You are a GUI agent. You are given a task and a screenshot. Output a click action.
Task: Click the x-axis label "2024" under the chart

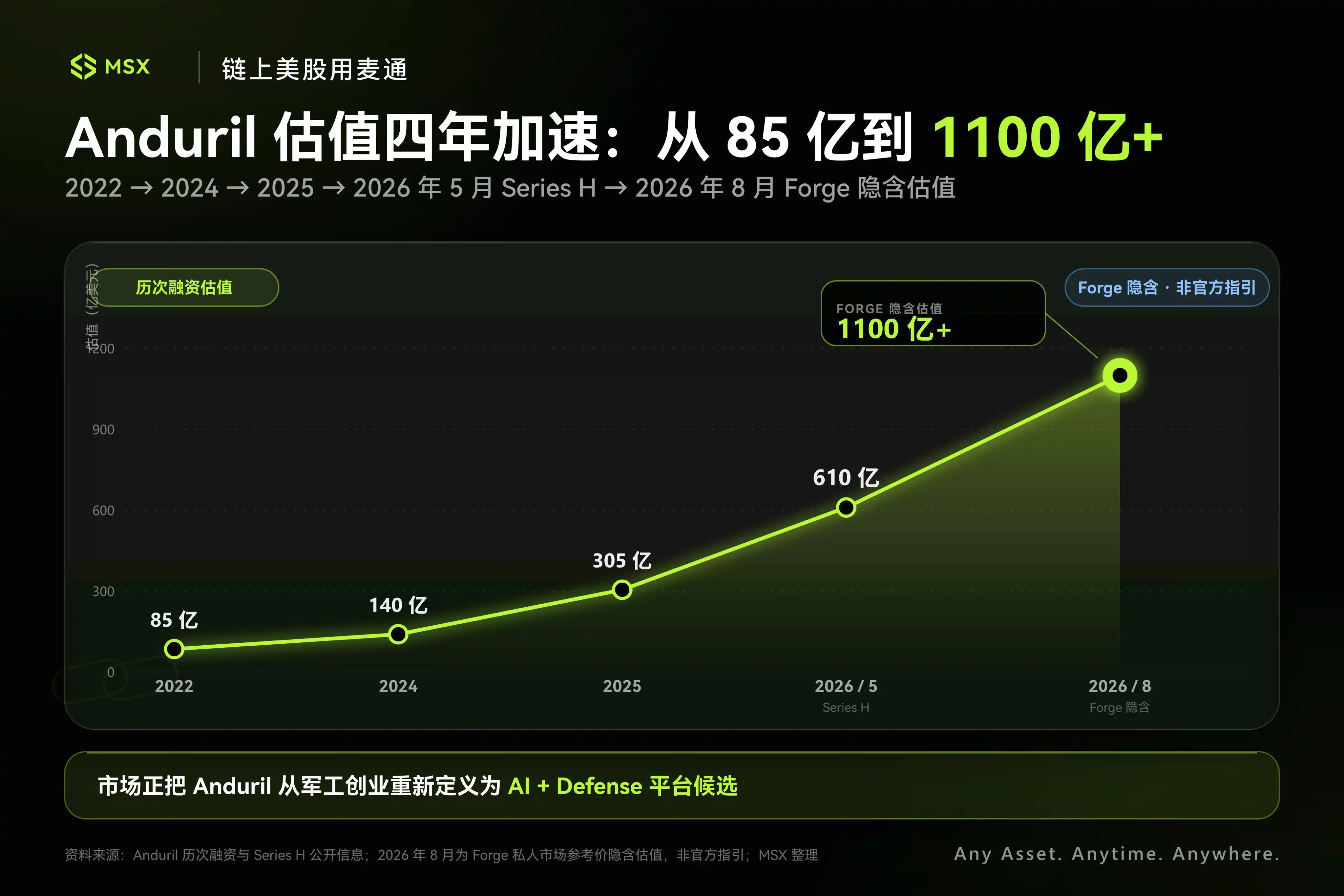pos(398,686)
